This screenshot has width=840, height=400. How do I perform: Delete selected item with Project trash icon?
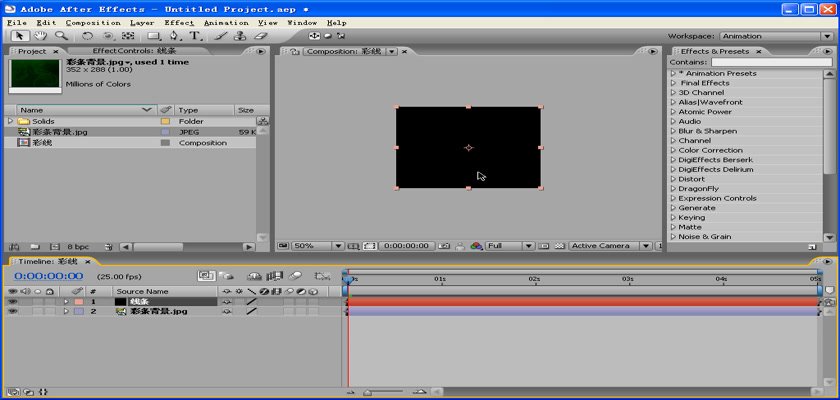(x=109, y=247)
